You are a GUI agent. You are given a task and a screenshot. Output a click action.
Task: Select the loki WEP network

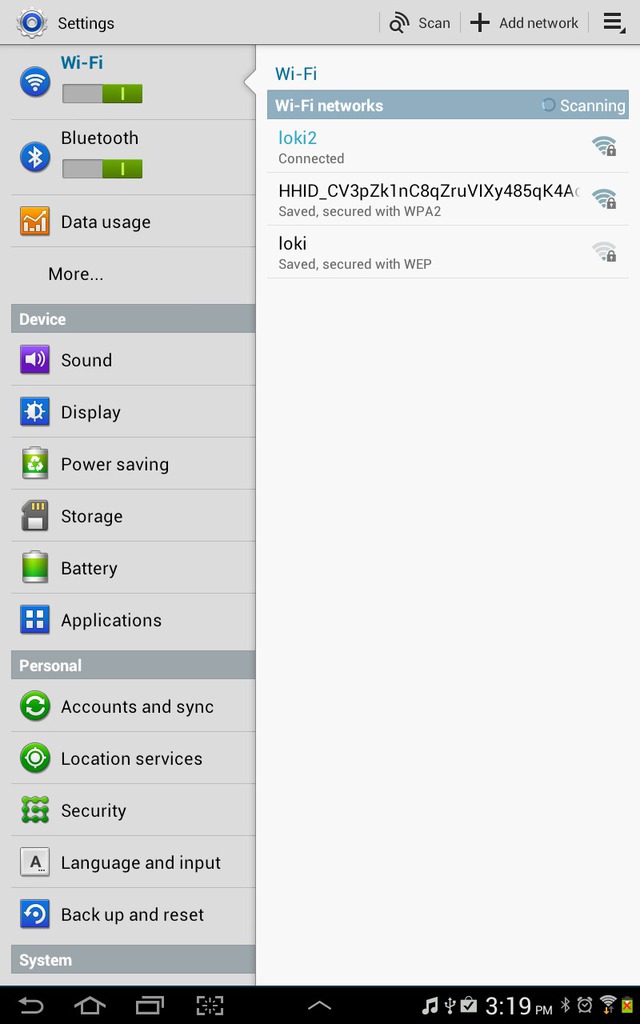coord(448,253)
